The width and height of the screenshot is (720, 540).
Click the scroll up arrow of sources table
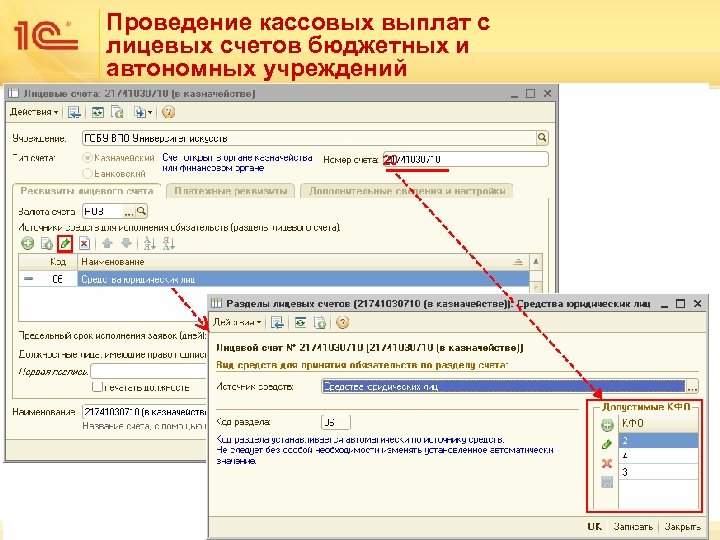pyautogui.click(x=536, y=262)
